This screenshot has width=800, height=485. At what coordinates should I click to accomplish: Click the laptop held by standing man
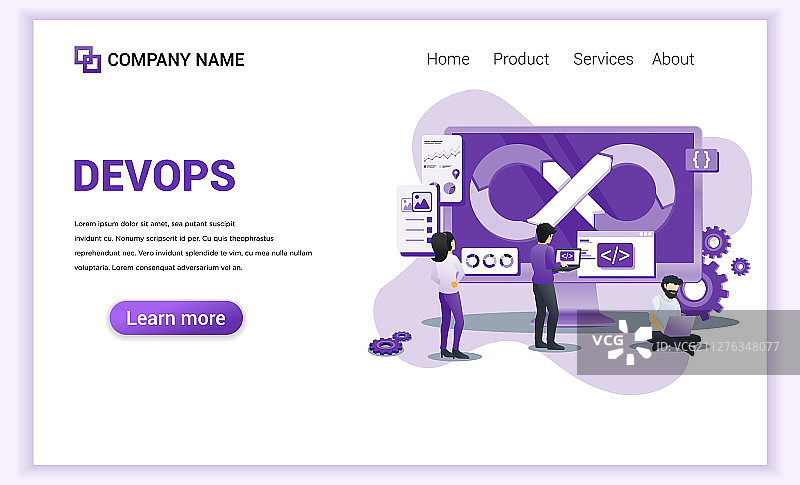click(x=568, y=257)
